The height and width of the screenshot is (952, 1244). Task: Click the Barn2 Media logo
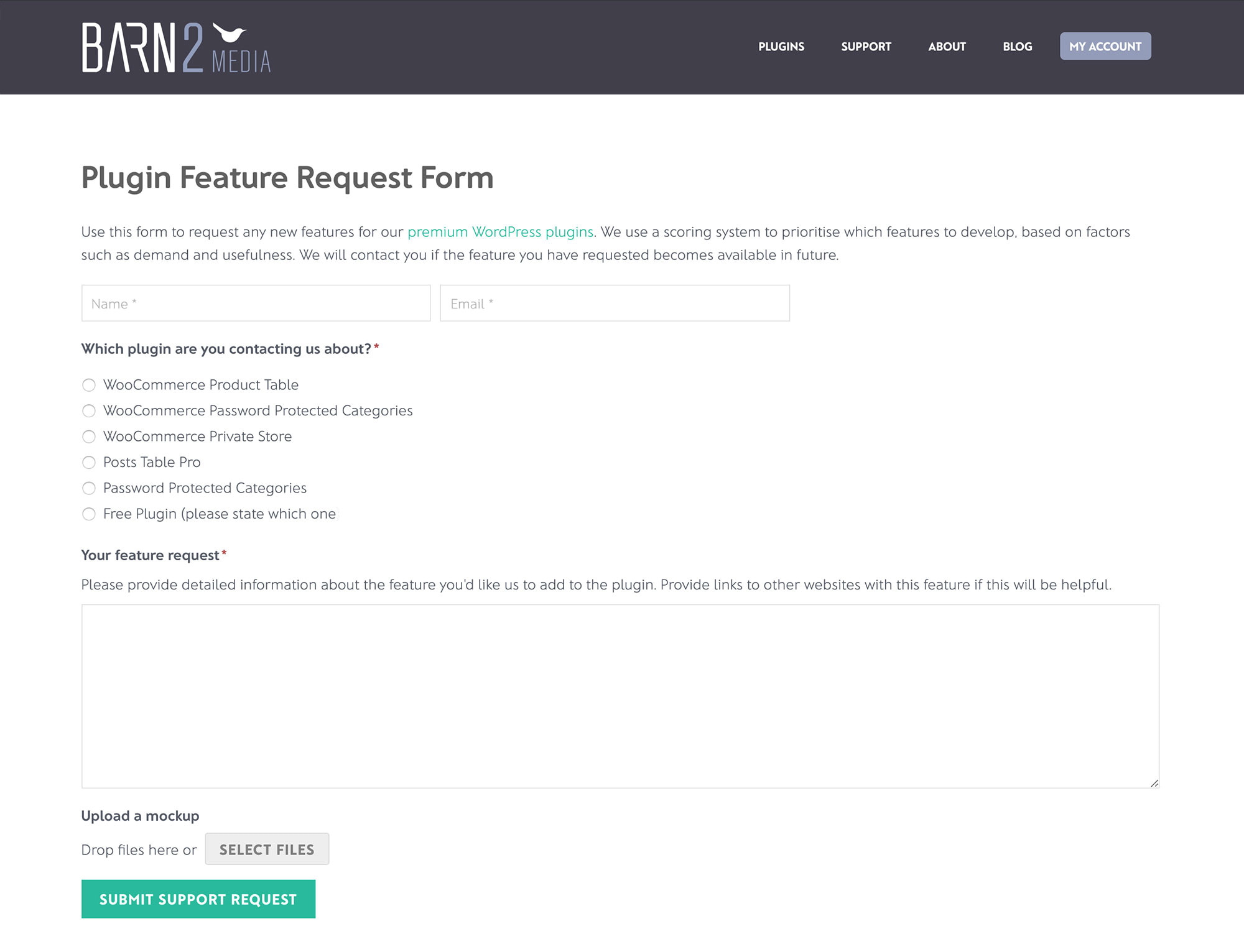pos(176,47)
